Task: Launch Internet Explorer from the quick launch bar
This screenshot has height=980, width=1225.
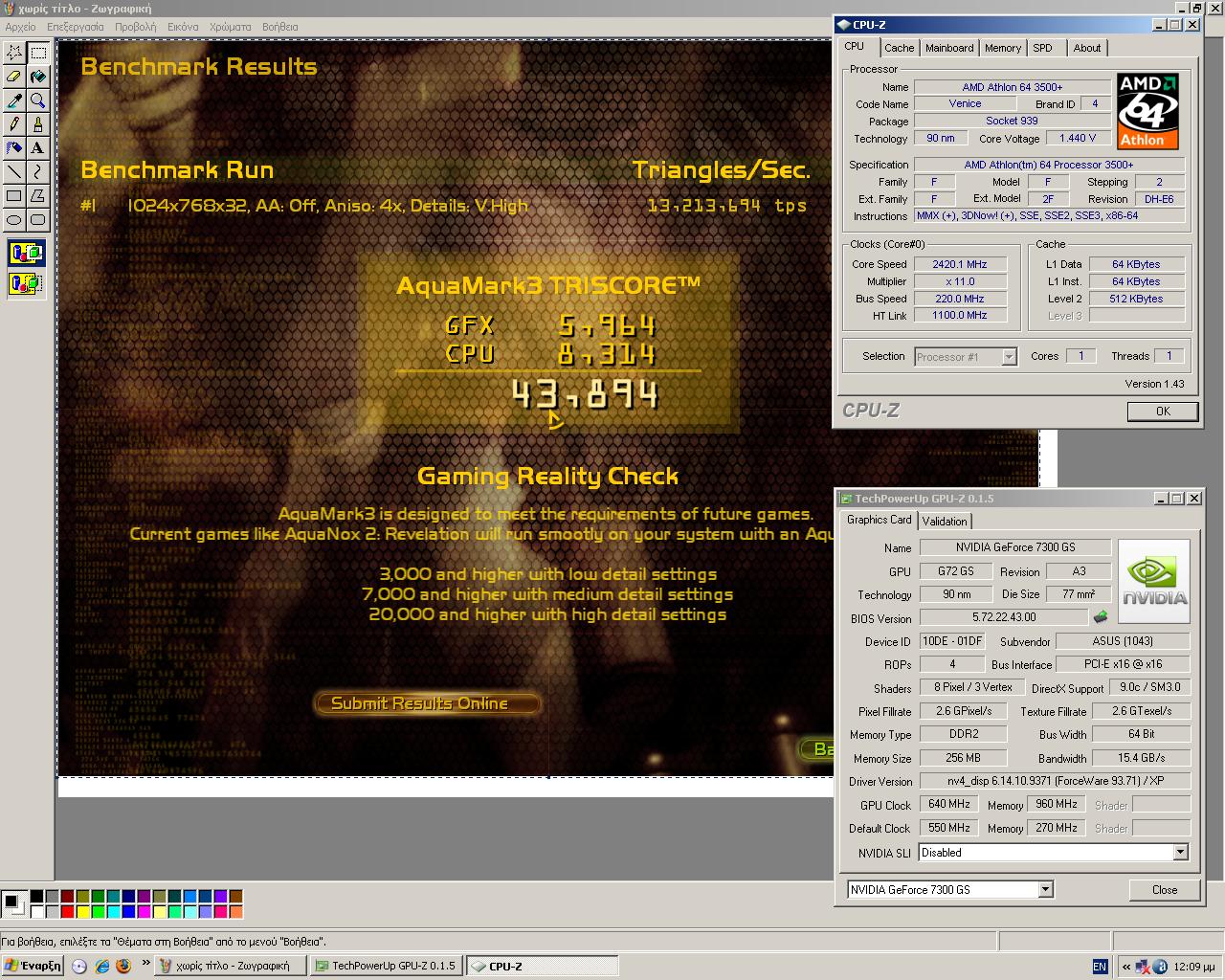Action: [101, 966]
